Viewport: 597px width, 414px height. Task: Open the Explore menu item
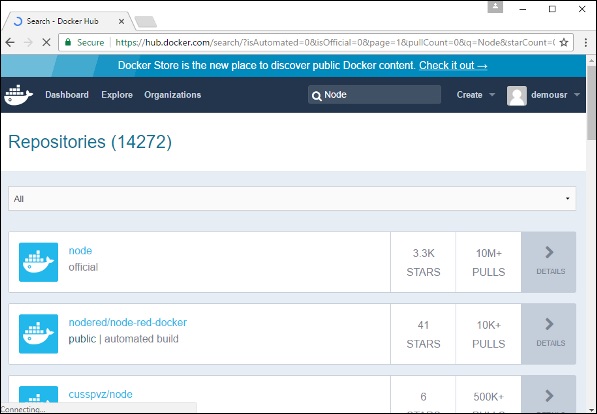[x=117, y=95]
